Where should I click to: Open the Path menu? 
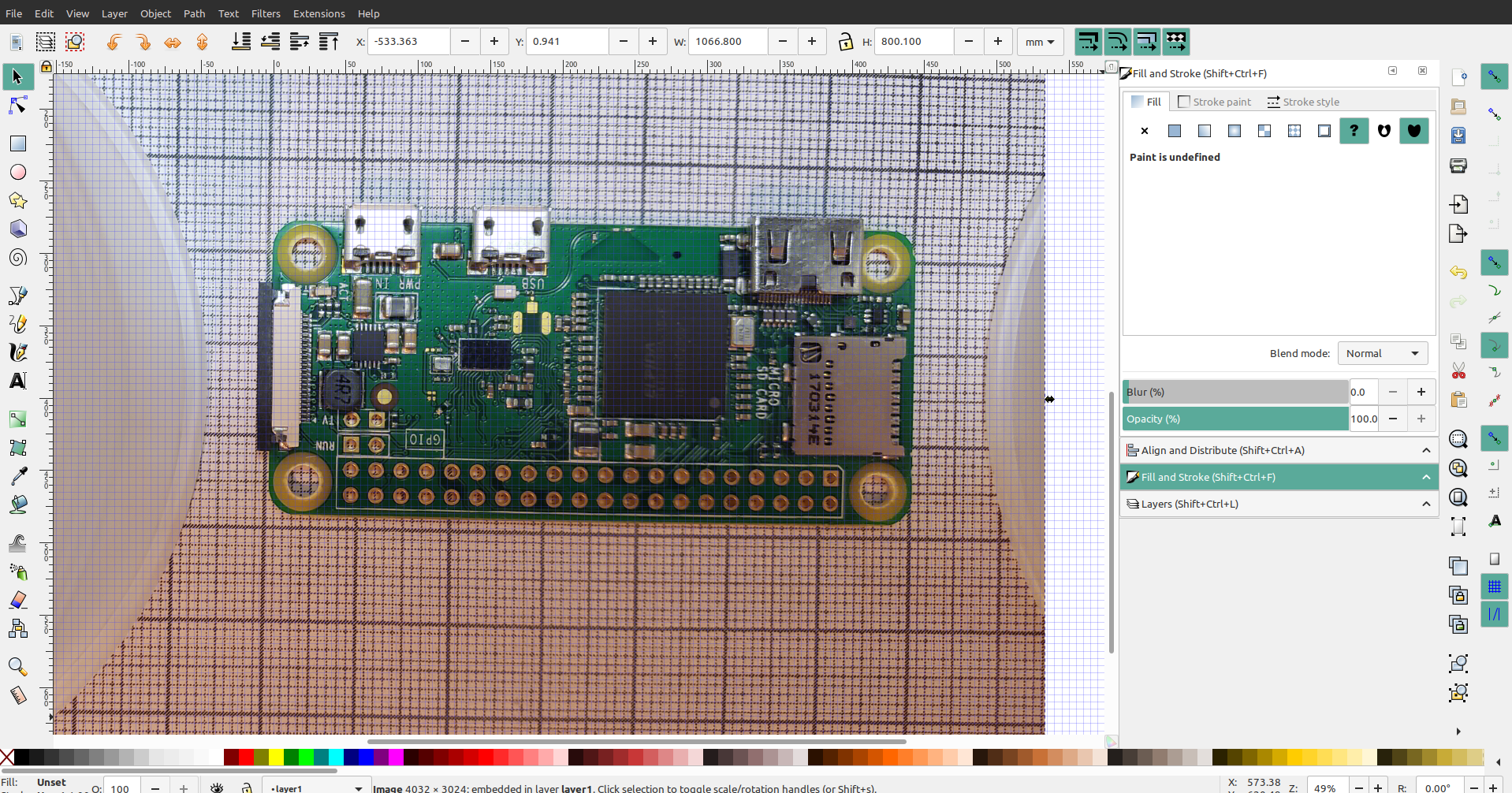[x=194, y=13]
